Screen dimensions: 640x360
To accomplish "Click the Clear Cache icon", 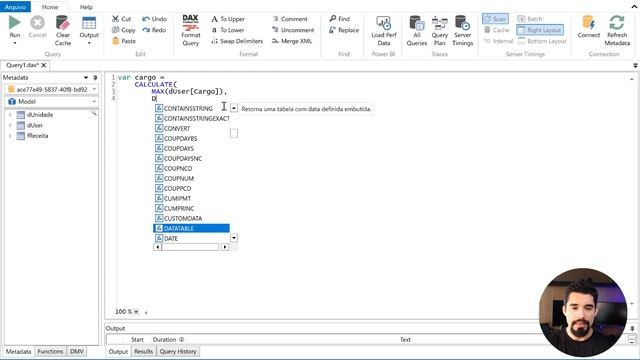I will pos(63,23).
